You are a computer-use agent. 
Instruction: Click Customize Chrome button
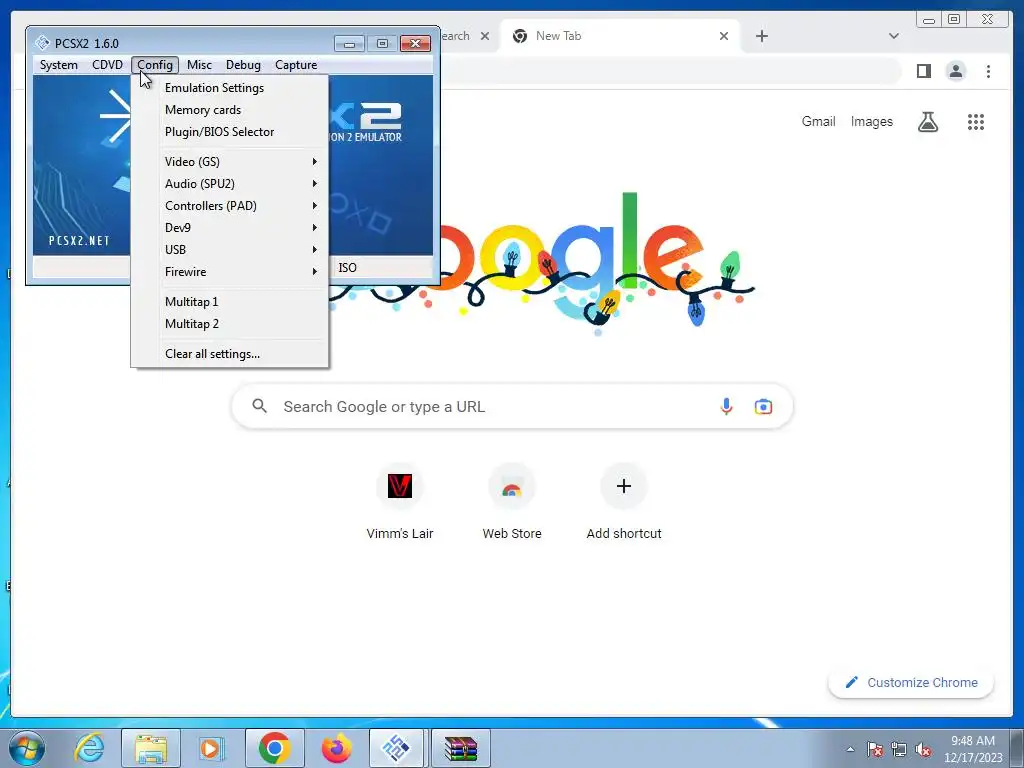(x=911, y=682)
